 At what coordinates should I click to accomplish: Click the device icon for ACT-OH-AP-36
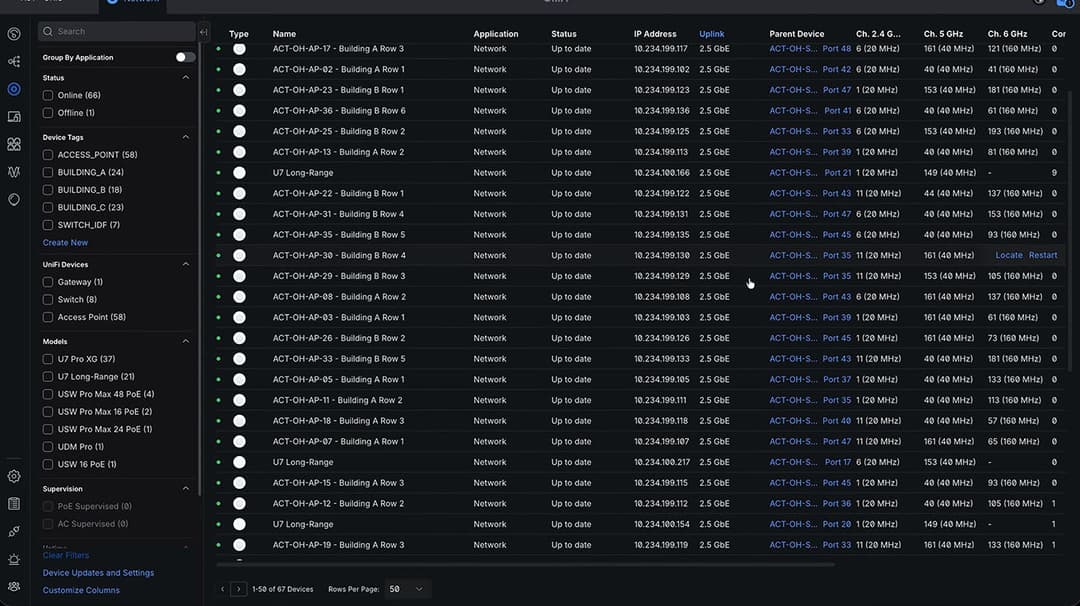coord(239,111)
